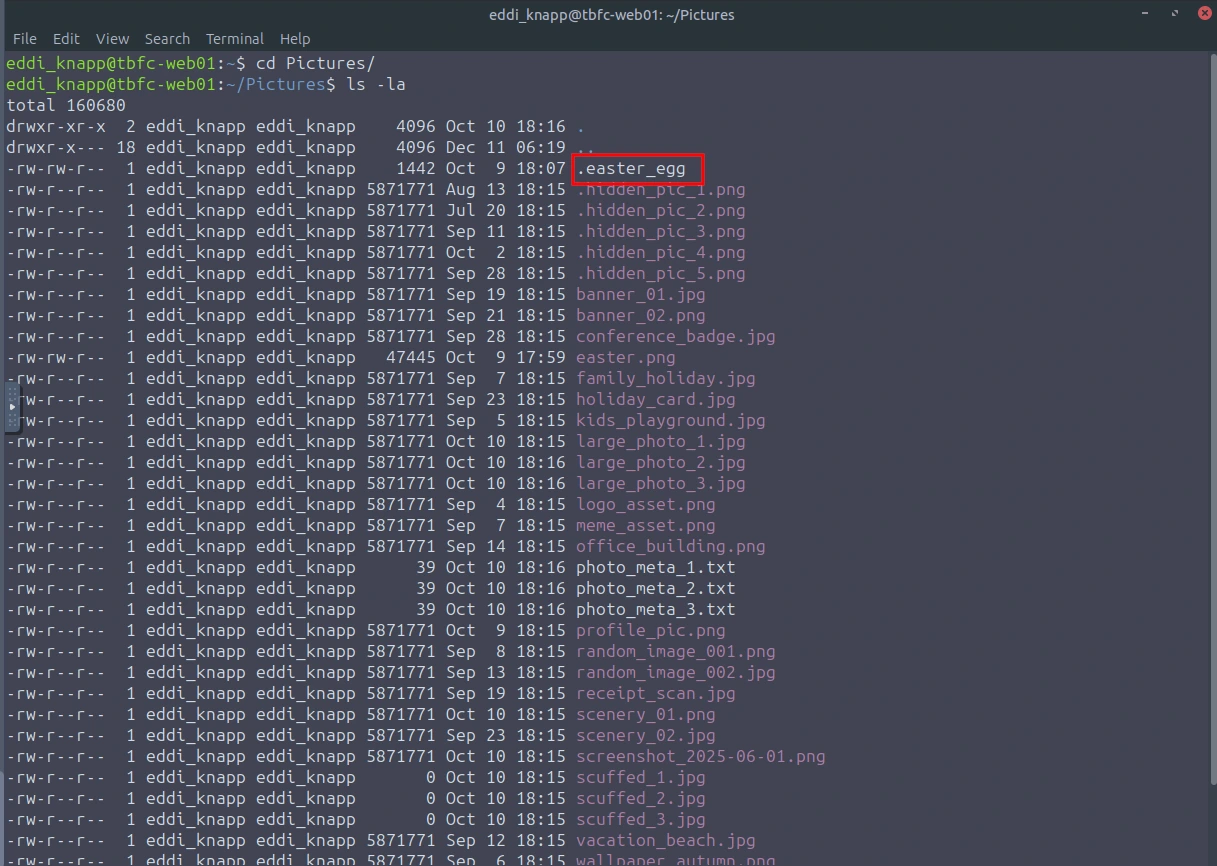
Task: Open the Edit menu
Action: pyautogui.click(x=66, y=39)
